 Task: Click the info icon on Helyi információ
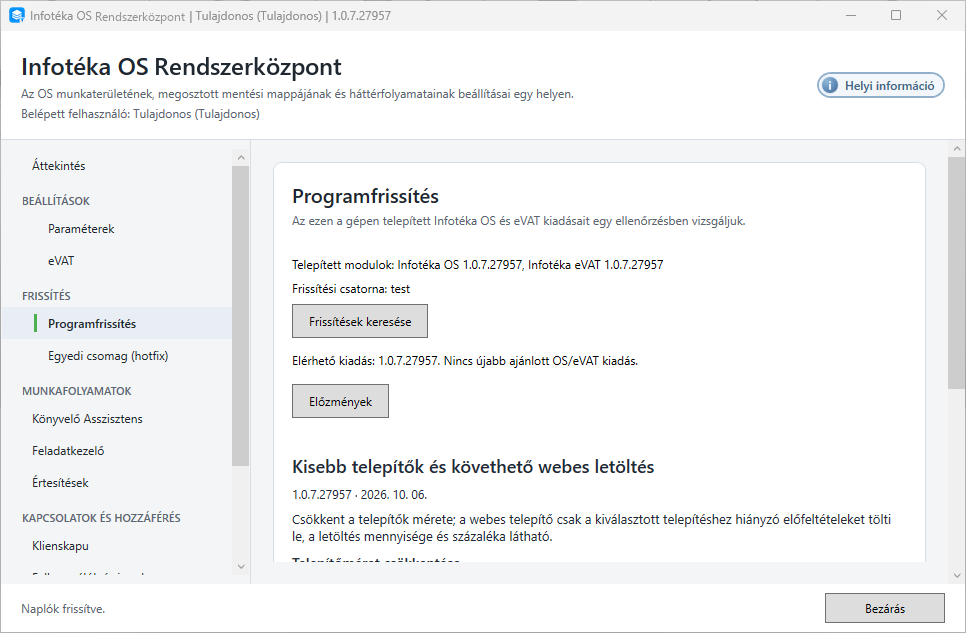coord(830,85)
